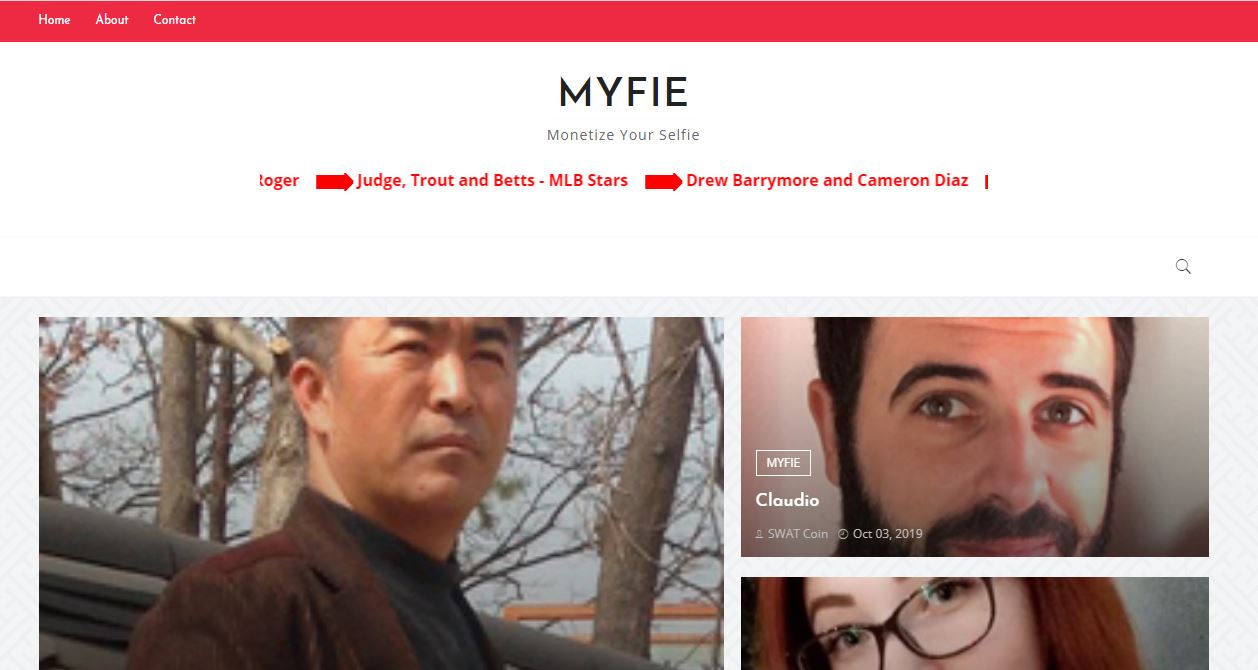Open Drew Barrymore and Cameron Diaz headline

[827, 181]
